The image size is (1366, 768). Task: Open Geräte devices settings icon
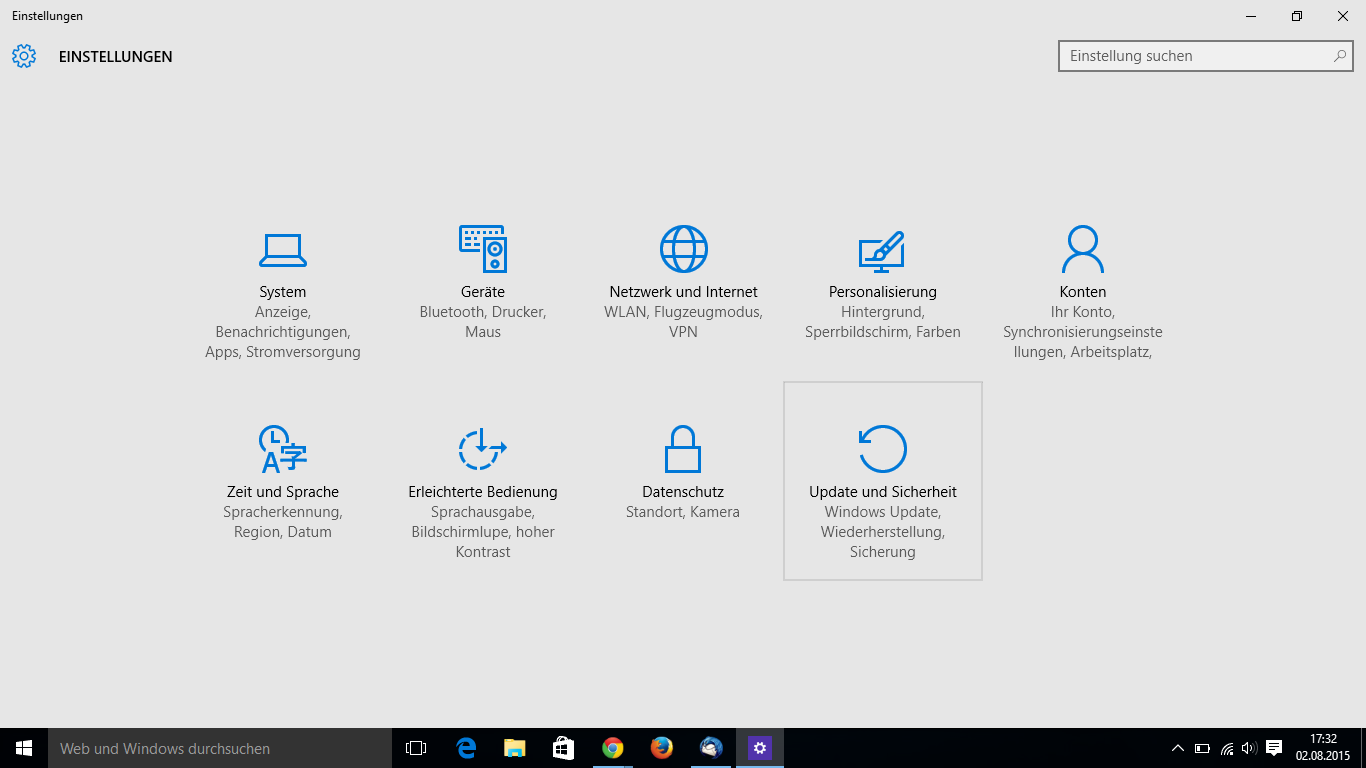[483, 249]
